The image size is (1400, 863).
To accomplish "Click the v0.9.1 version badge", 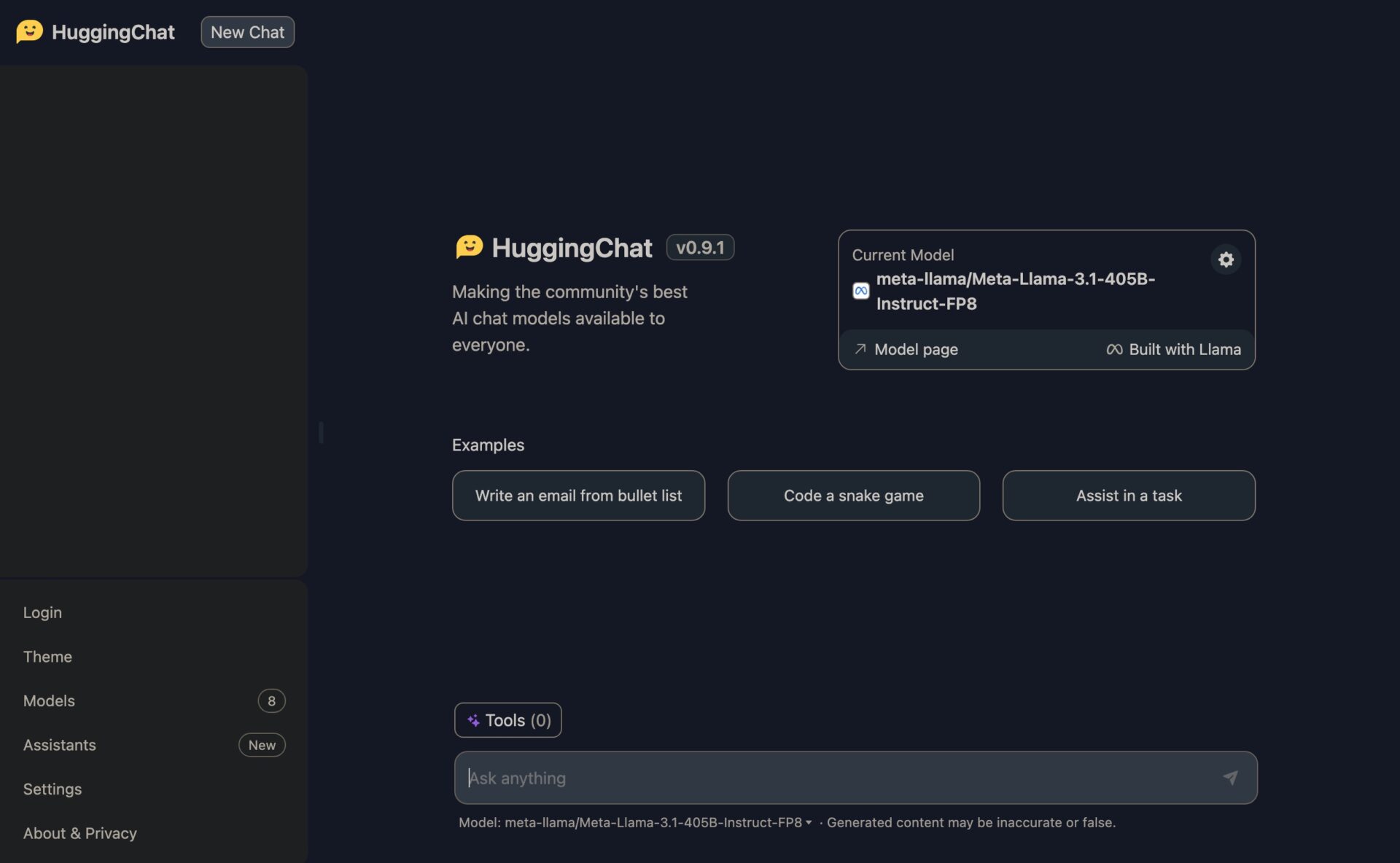I will click(x=700, y=247).
